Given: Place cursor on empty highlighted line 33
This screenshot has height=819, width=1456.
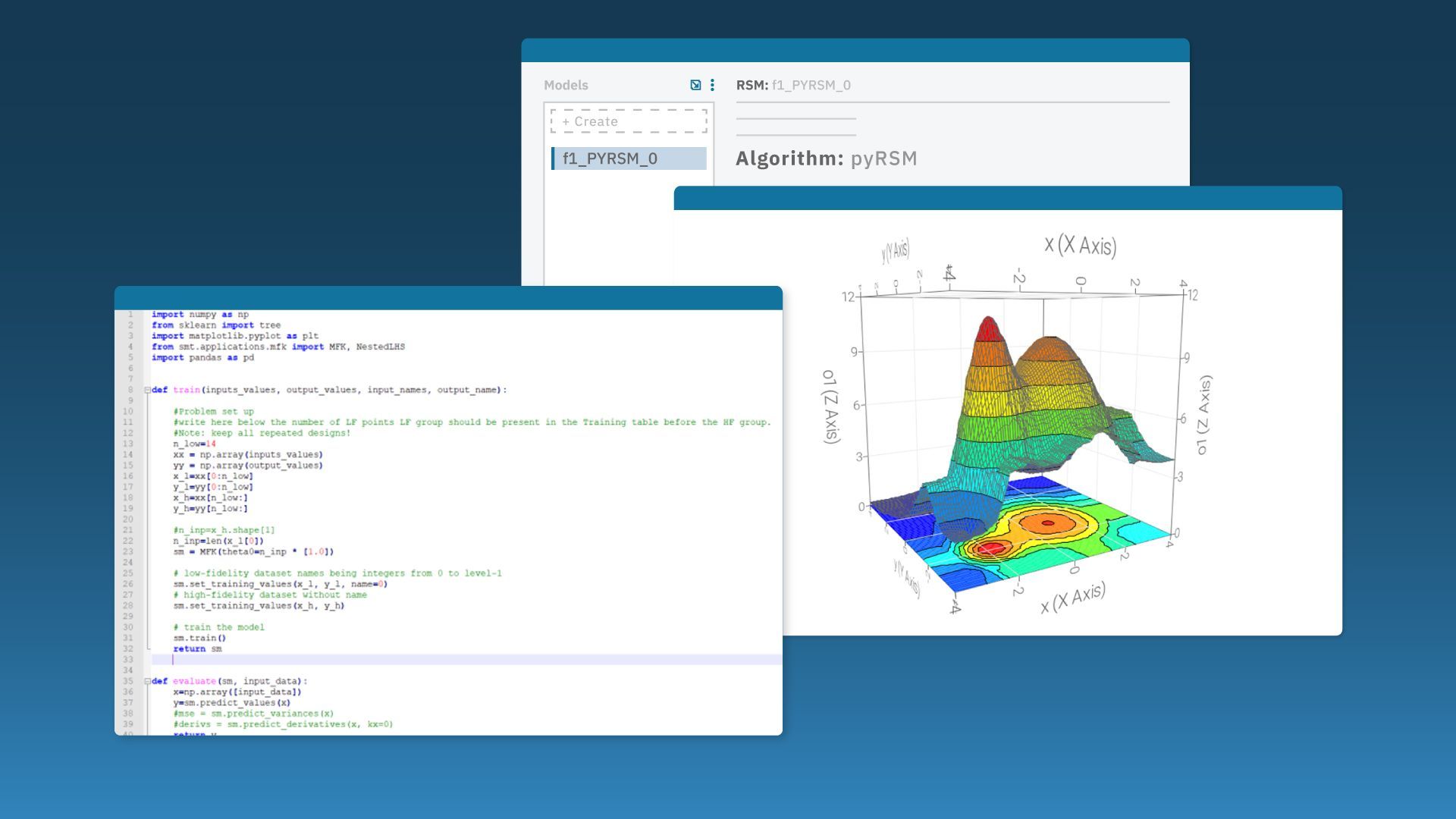Looking at the screenshot, I should pos(455,660).
